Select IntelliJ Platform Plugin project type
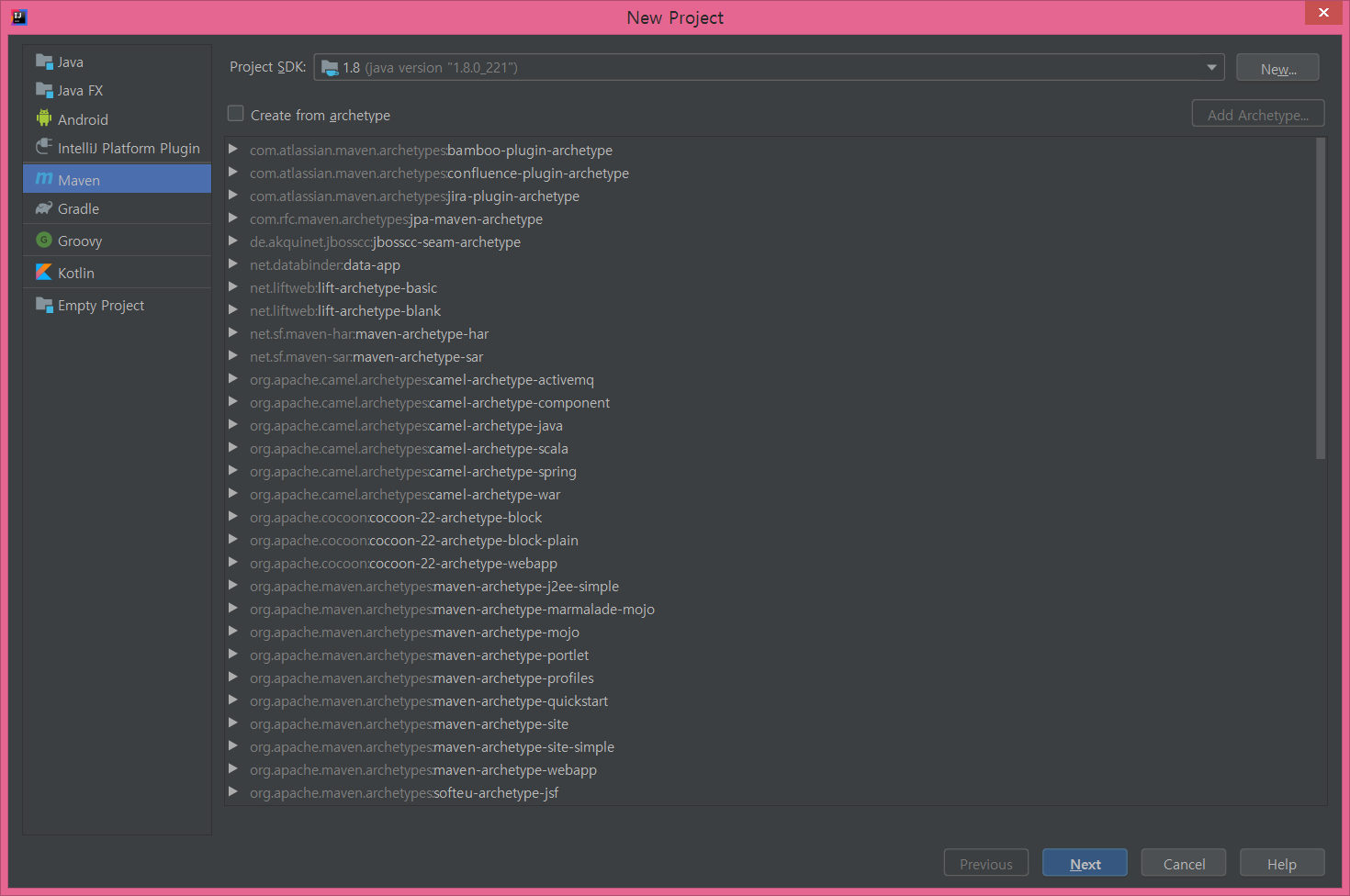The image size is (1350, 896). tap(117, 148)
